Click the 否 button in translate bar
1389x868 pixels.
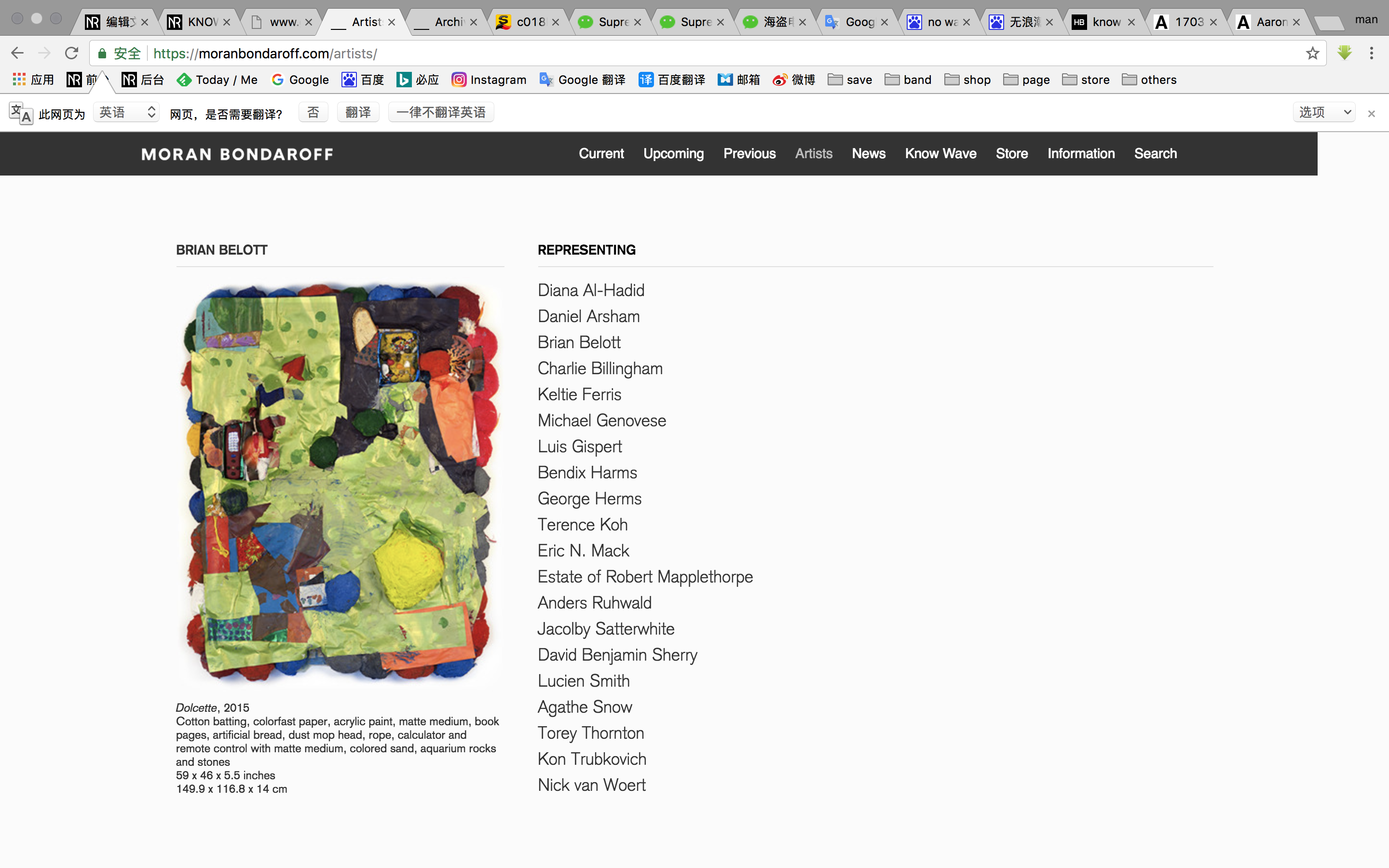pyautogui.click(x=313, y=112)
